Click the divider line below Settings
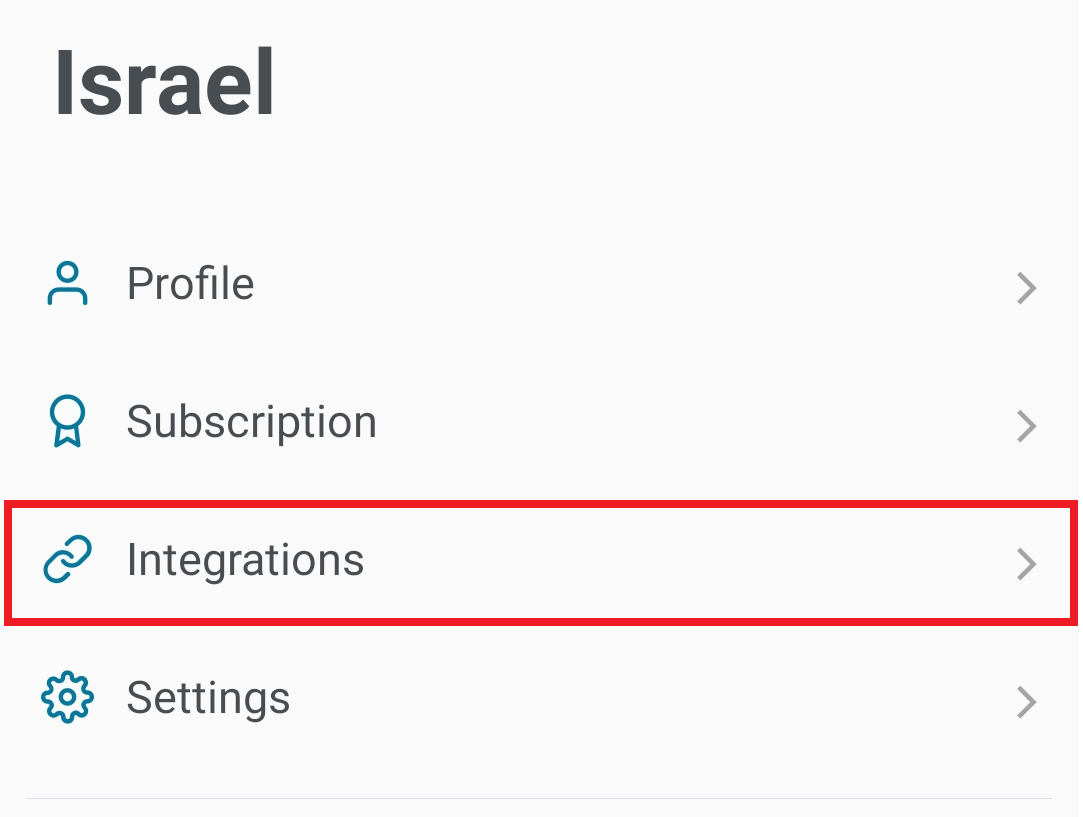The height and width of the screenshot is (817, 1083). (x=540, y=798)
